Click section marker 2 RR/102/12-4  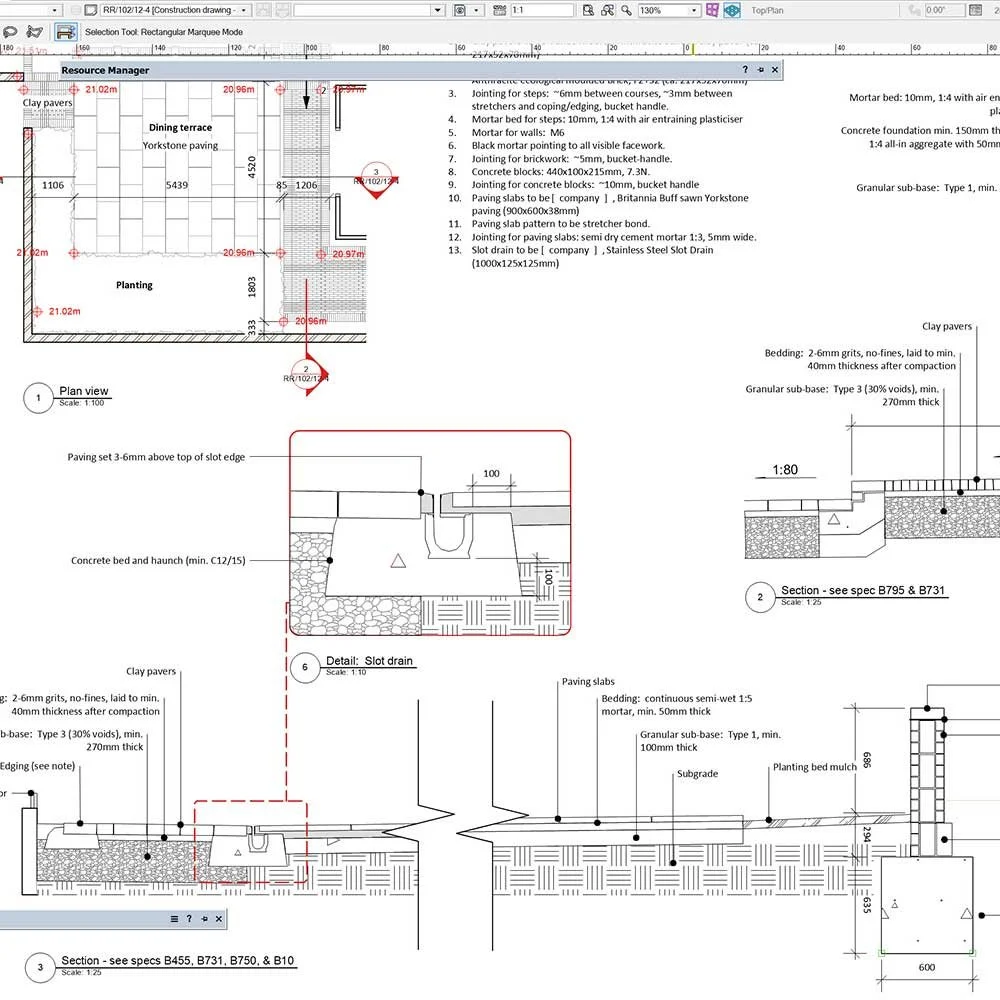coord(306,374)
